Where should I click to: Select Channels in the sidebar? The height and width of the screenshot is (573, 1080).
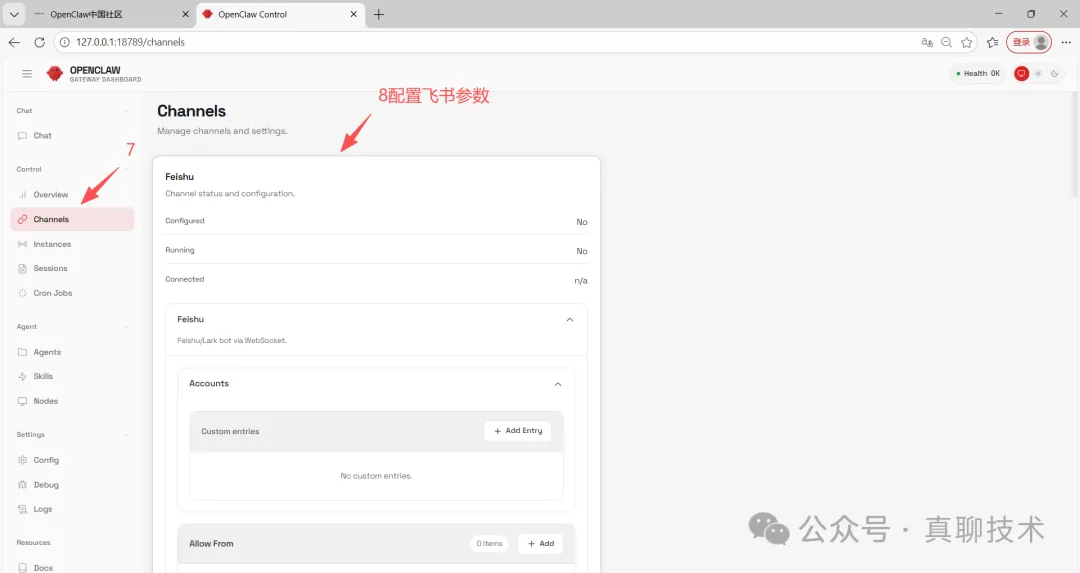tap(72, 219)
